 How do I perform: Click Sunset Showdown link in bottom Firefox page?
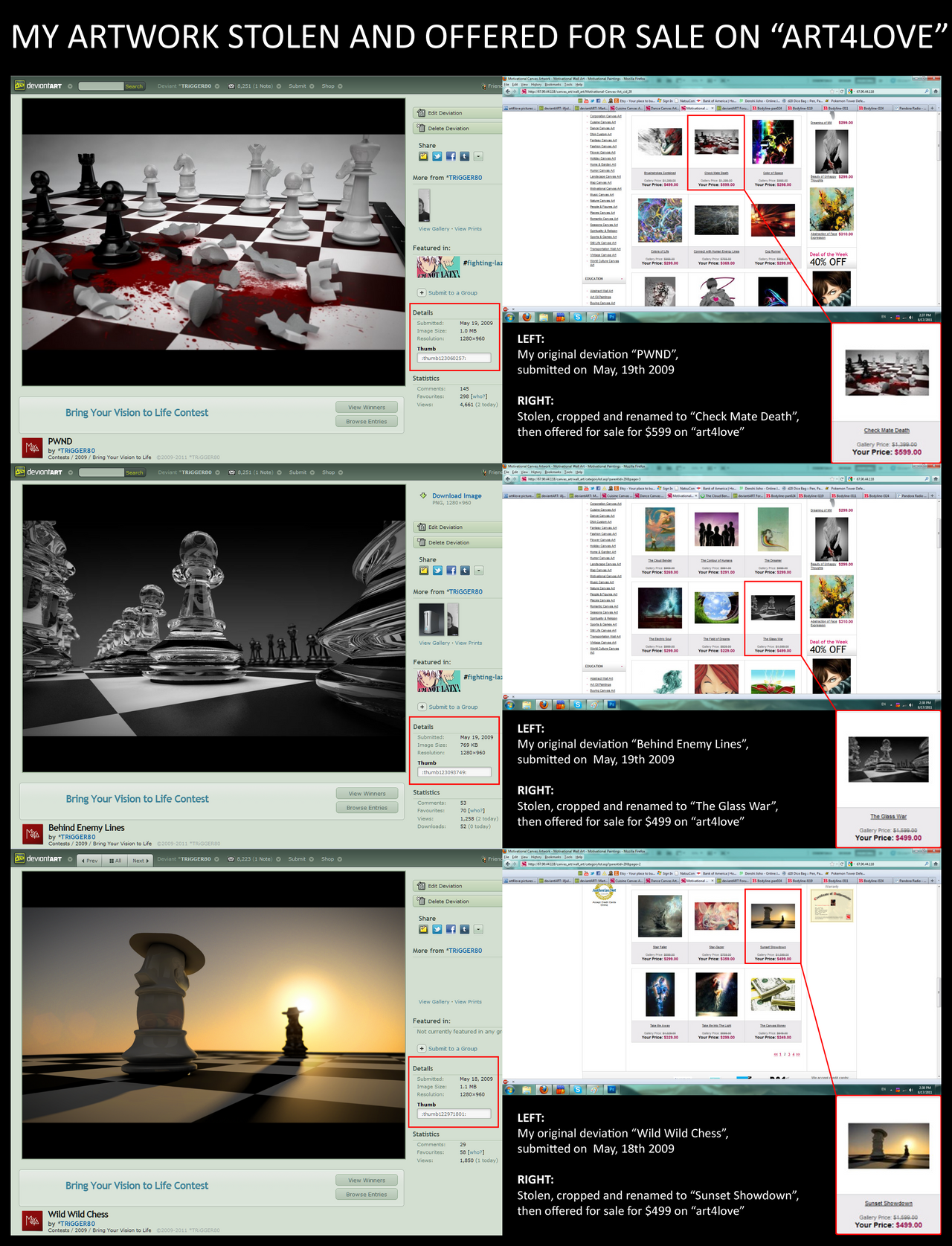[773, 947]
